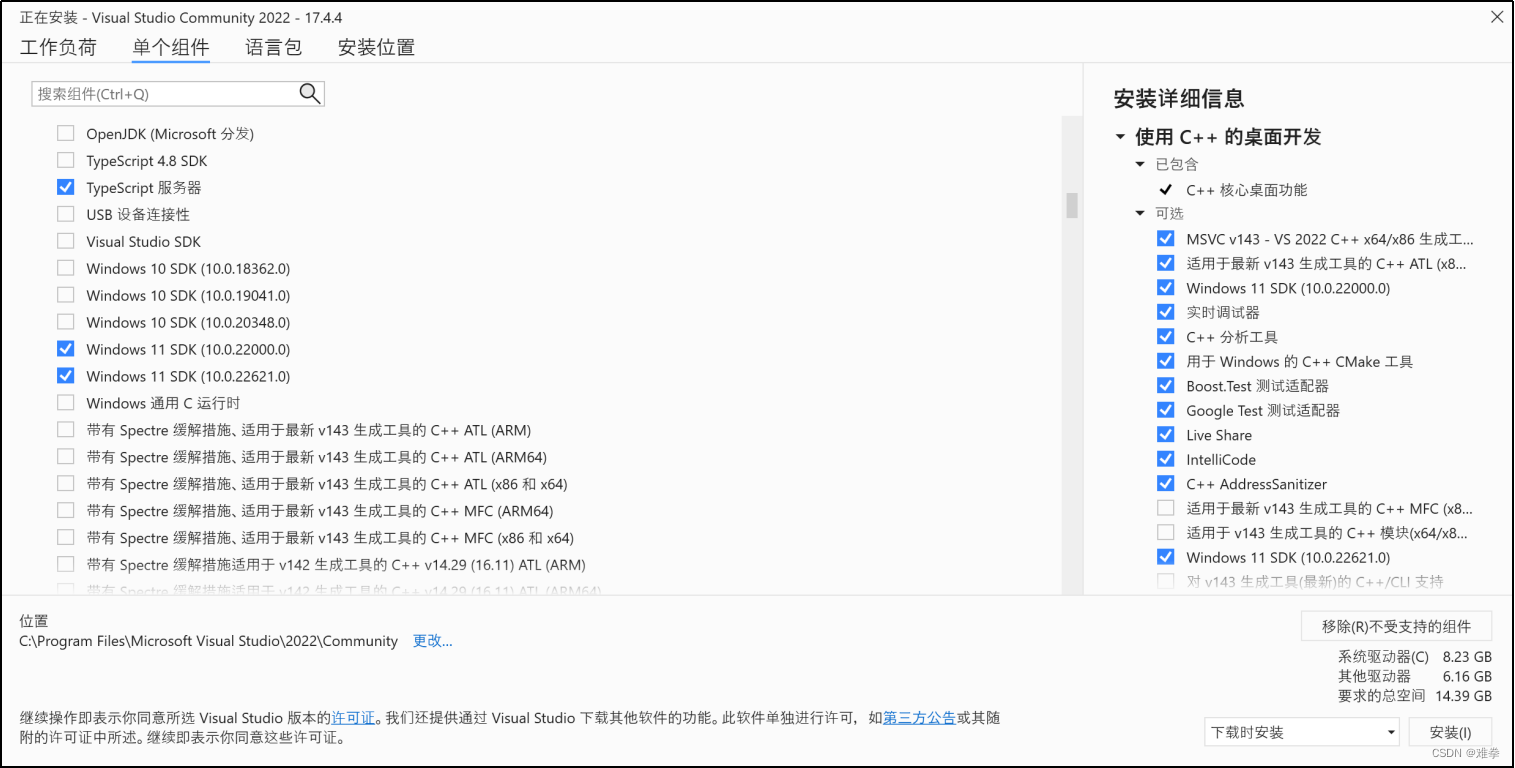The height and width of the screenshot is (768, 1515).
Task: Uncheck Windows 11 SDK (10.0.22621.0) in details panel
Action: coord(1166,557)
